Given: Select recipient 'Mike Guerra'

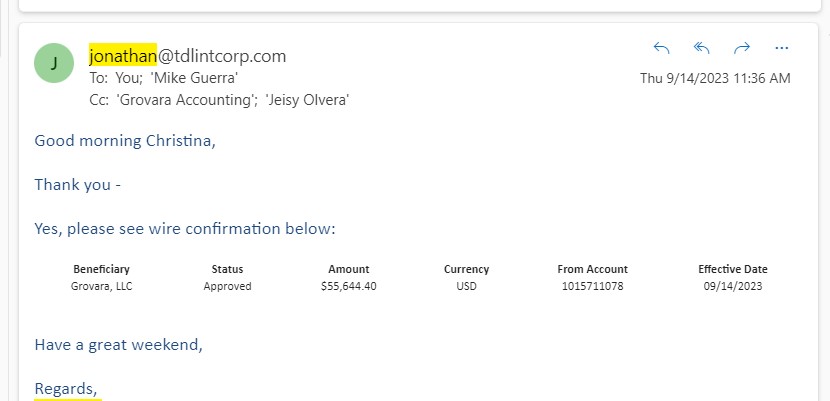Looking at the screenshot, I should tap(194, 78).
